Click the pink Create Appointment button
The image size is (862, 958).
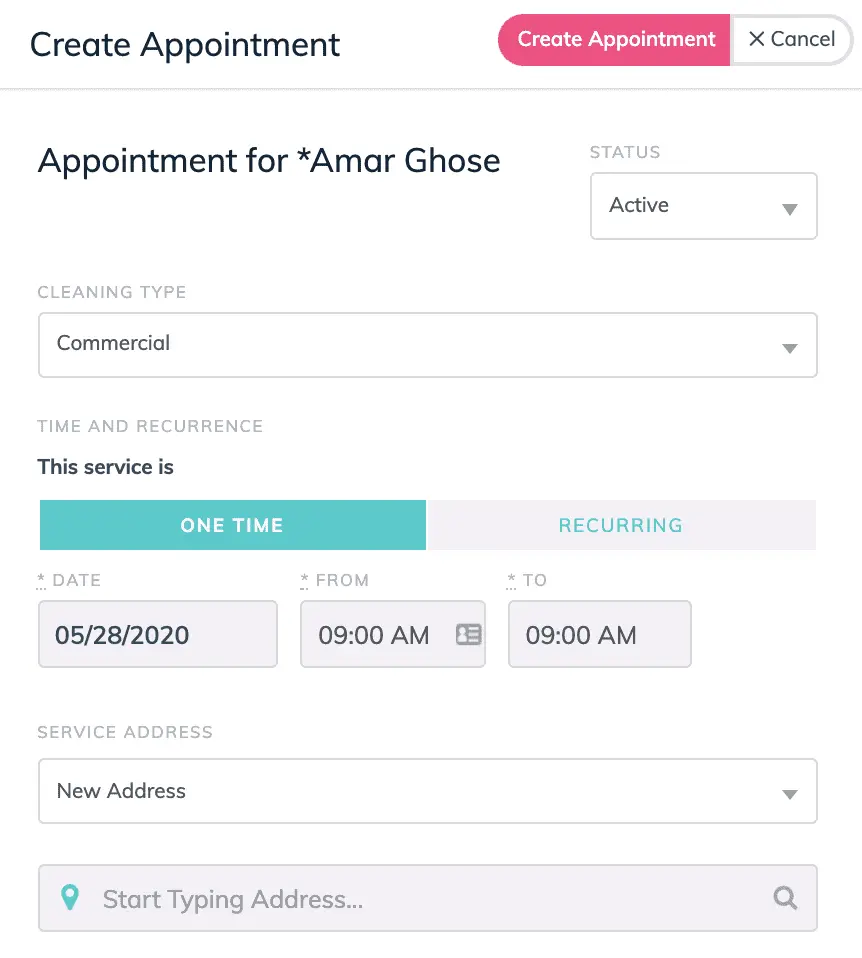tap(615, 40)
